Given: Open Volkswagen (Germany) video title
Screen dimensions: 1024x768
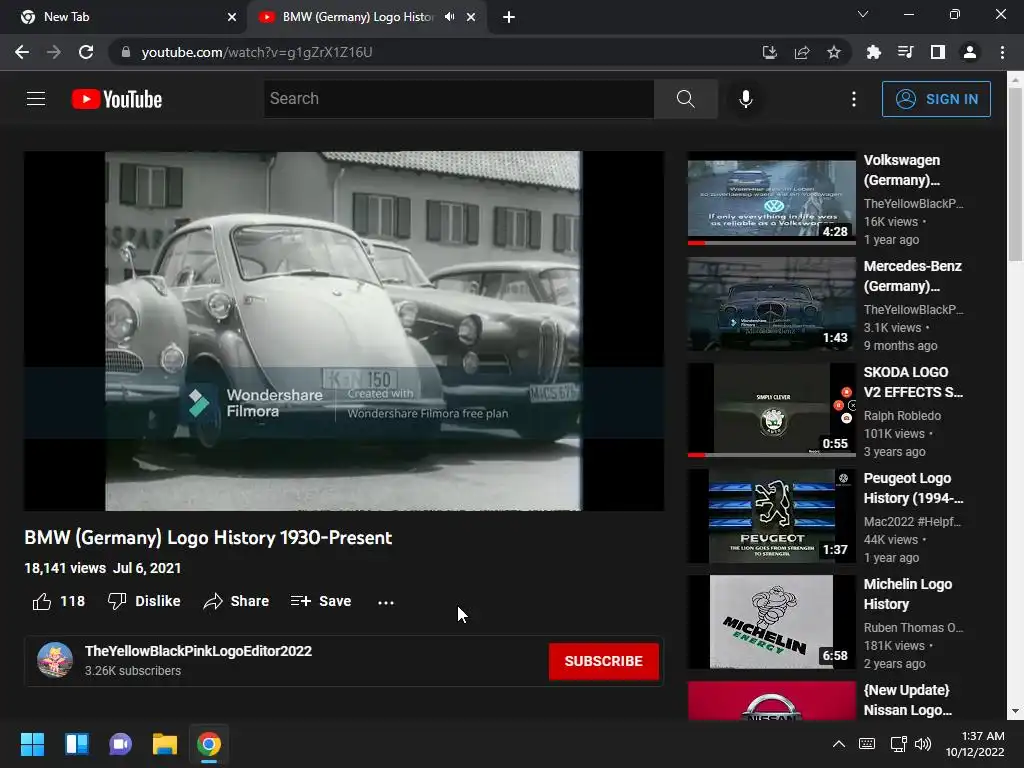Looking at the screenshot, I should coord(903,170).
